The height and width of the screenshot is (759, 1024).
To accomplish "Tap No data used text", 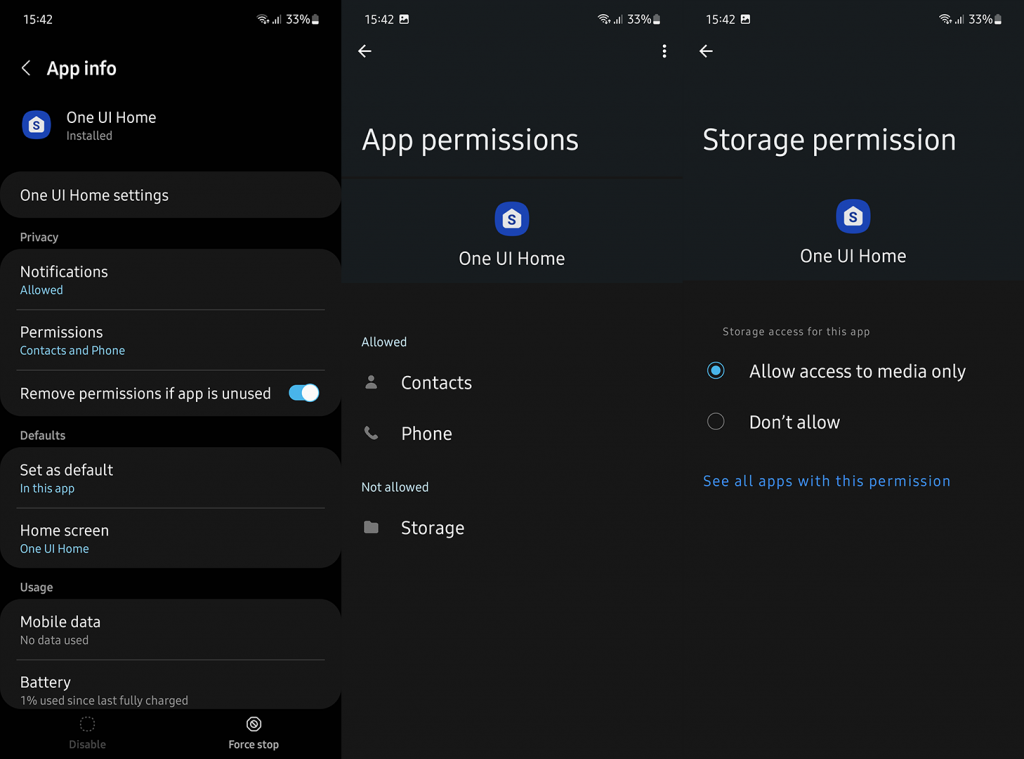I will [x=54, y=640].
